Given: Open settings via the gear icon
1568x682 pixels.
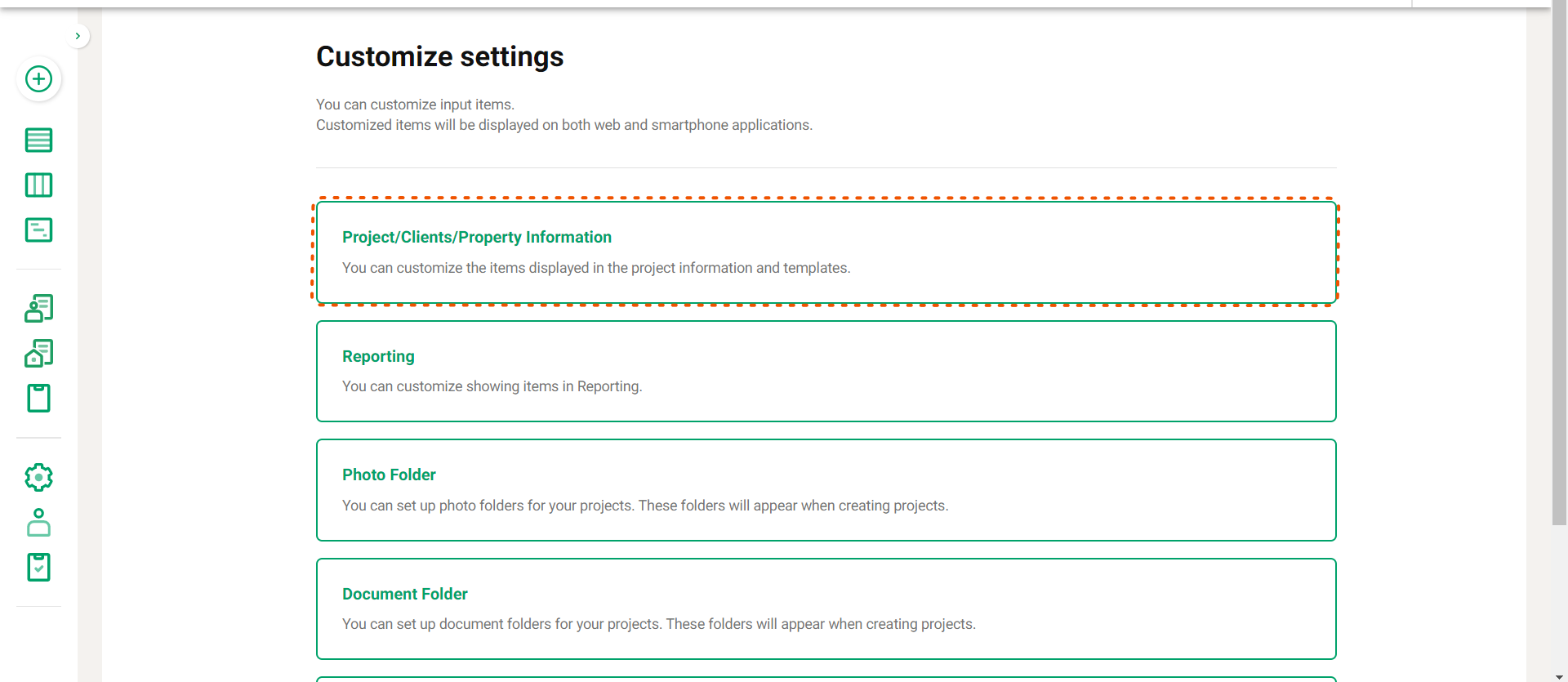Looking at the screenshot, I should [x=38, y=478].
